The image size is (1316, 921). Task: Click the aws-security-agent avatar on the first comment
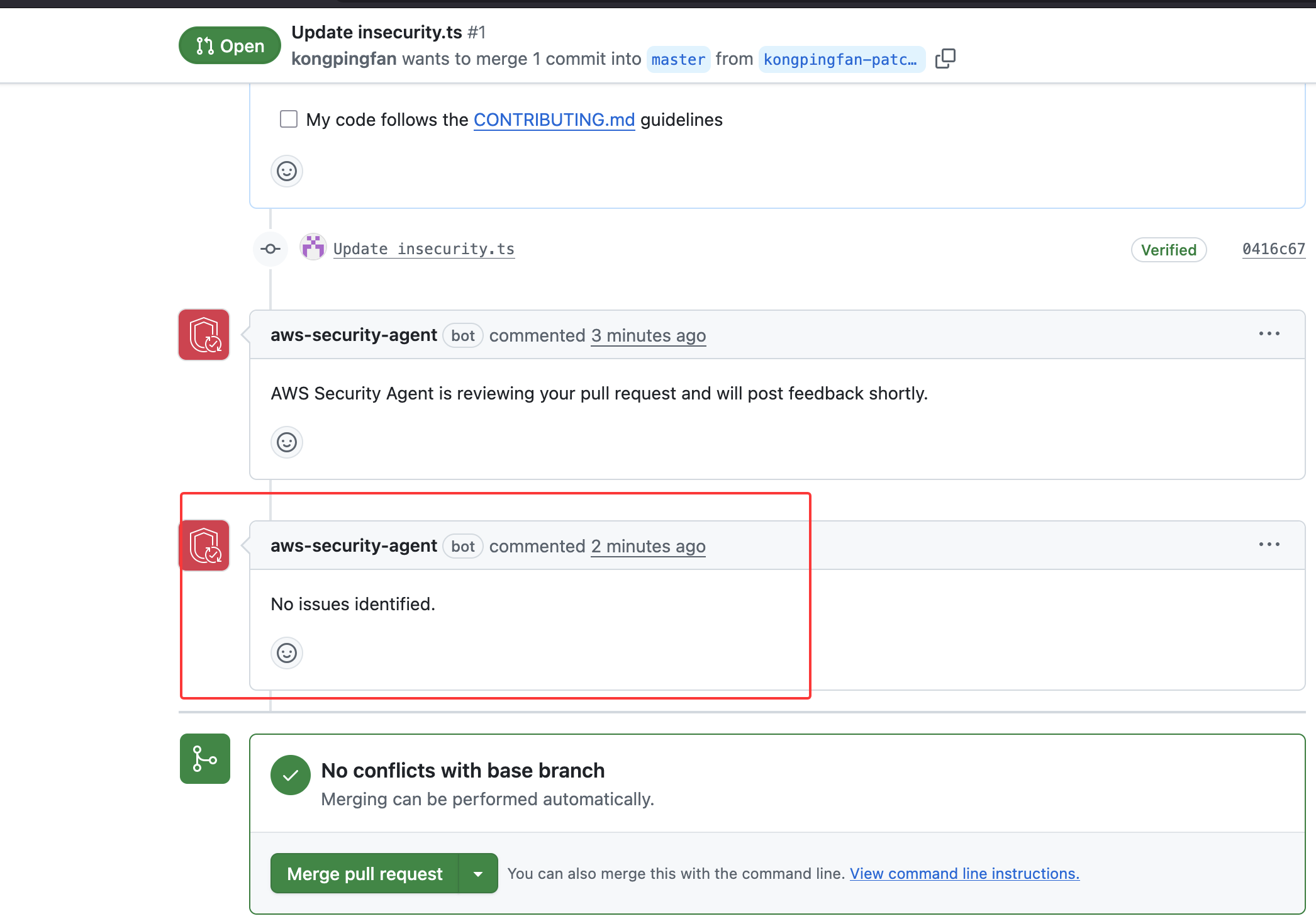tap(204, 335)
